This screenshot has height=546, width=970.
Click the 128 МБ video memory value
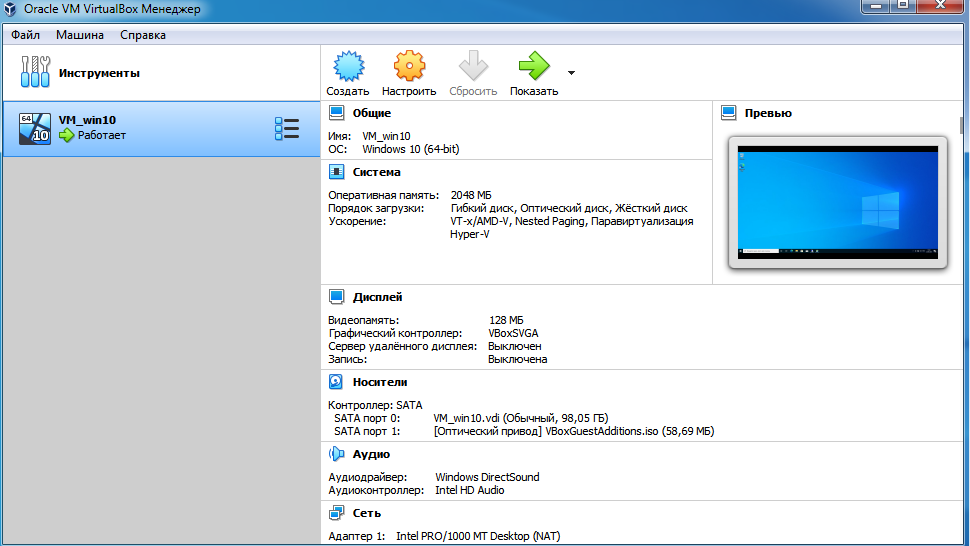[506, 320]
